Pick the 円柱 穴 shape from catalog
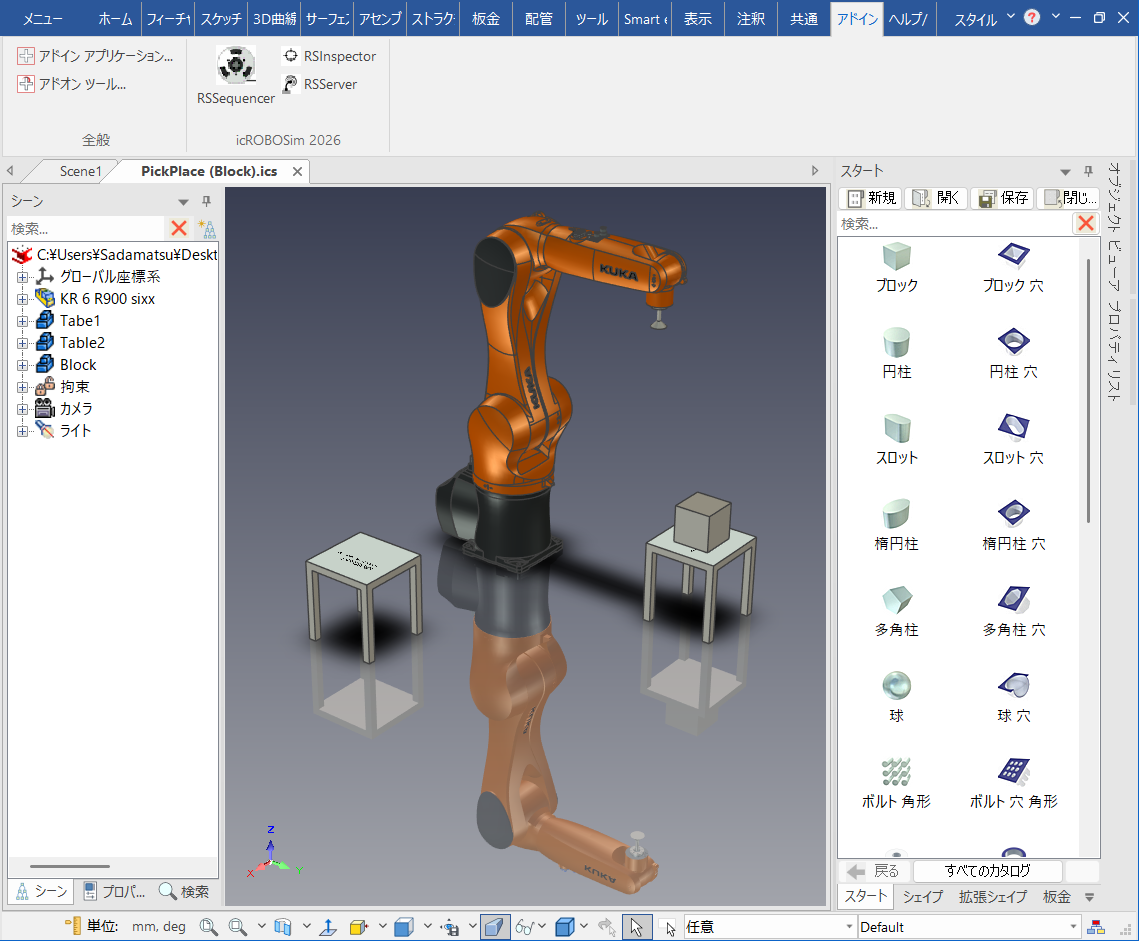 [1013, 354]
